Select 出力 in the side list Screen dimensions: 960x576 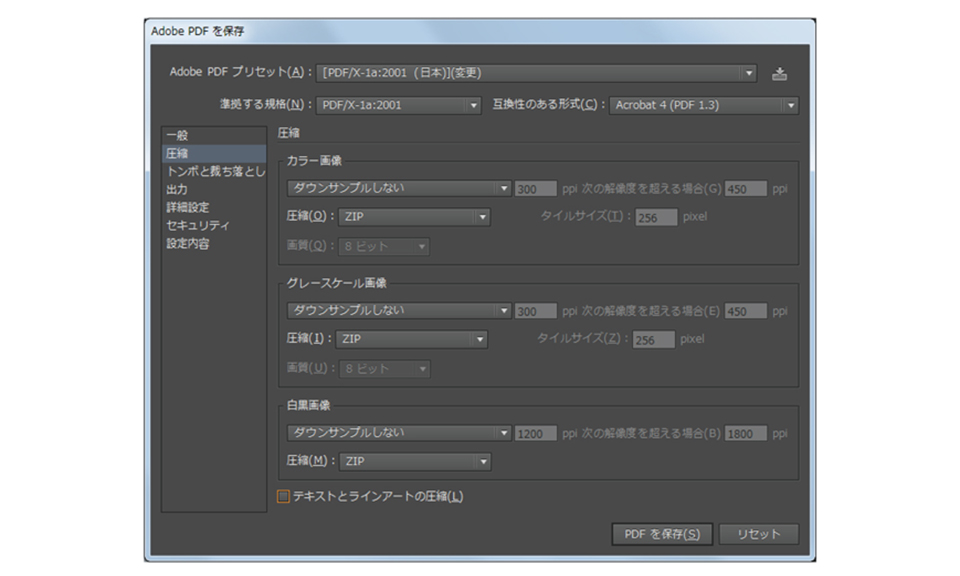[214, 189]
